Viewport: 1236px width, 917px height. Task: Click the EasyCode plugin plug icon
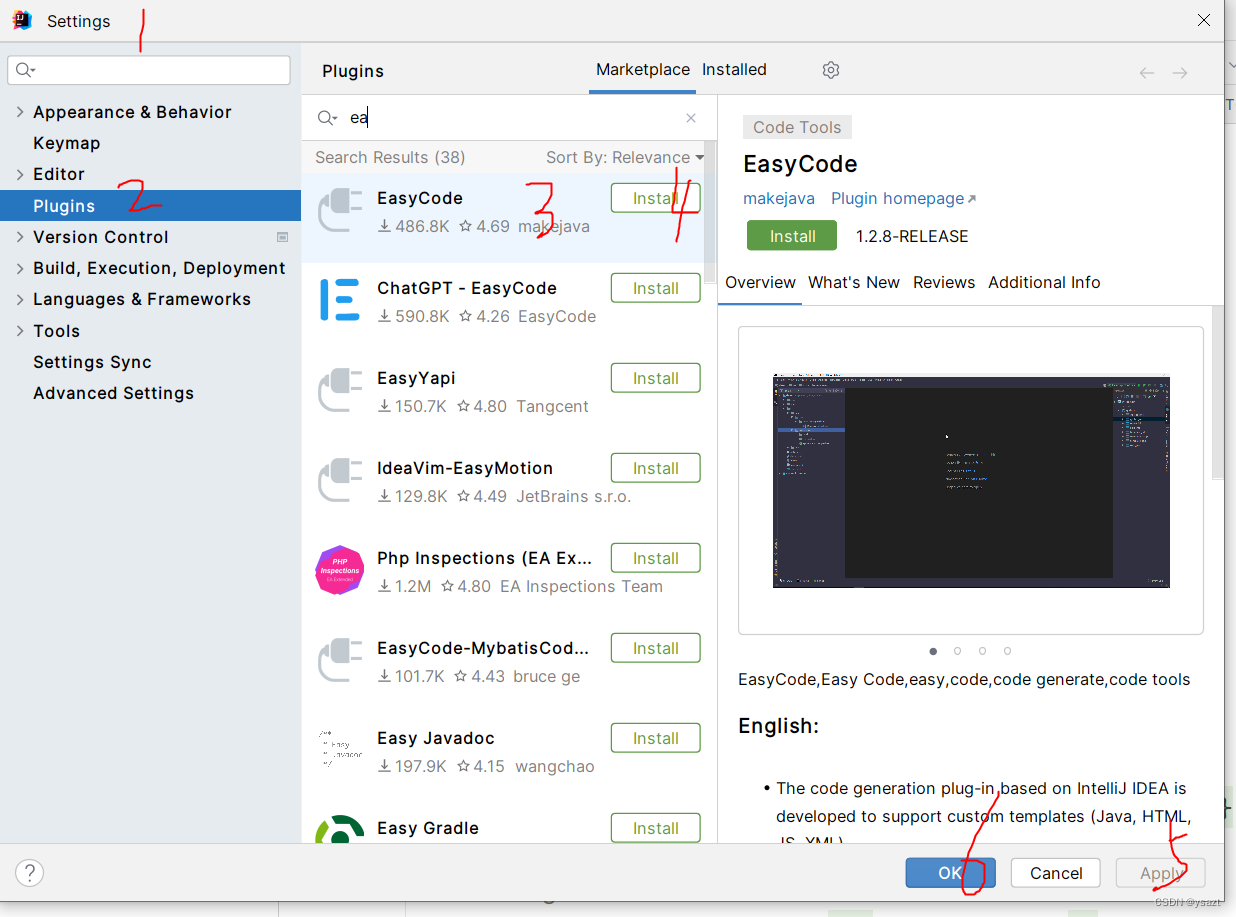pos(340,210)
